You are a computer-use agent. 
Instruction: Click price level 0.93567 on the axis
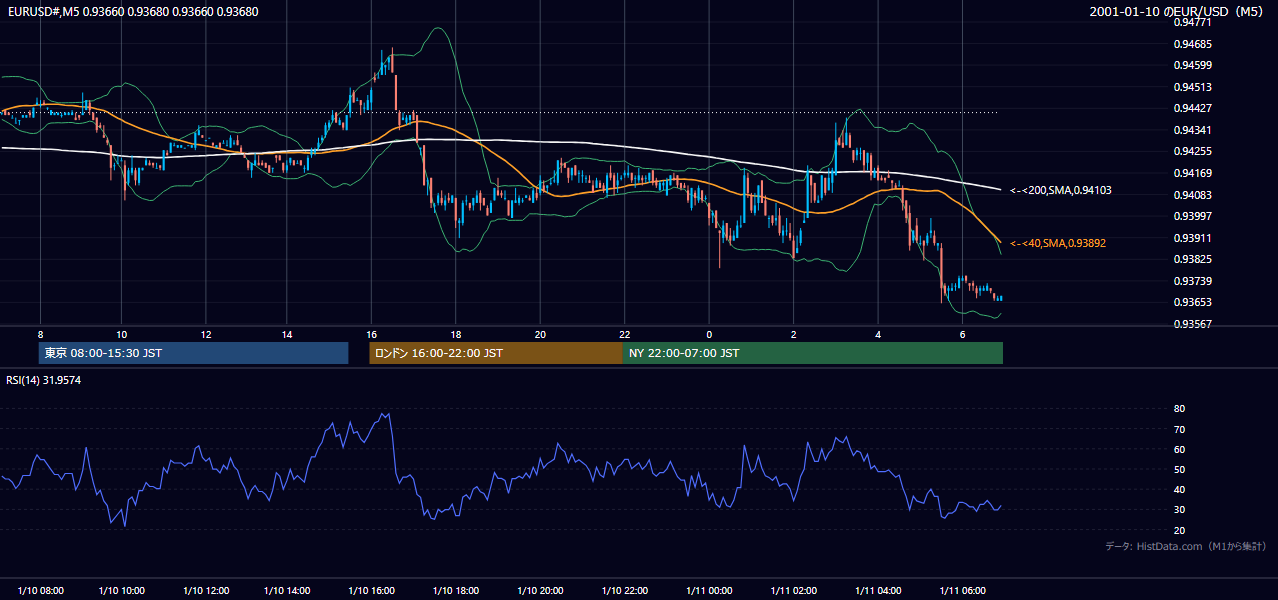click(1192, 324)
